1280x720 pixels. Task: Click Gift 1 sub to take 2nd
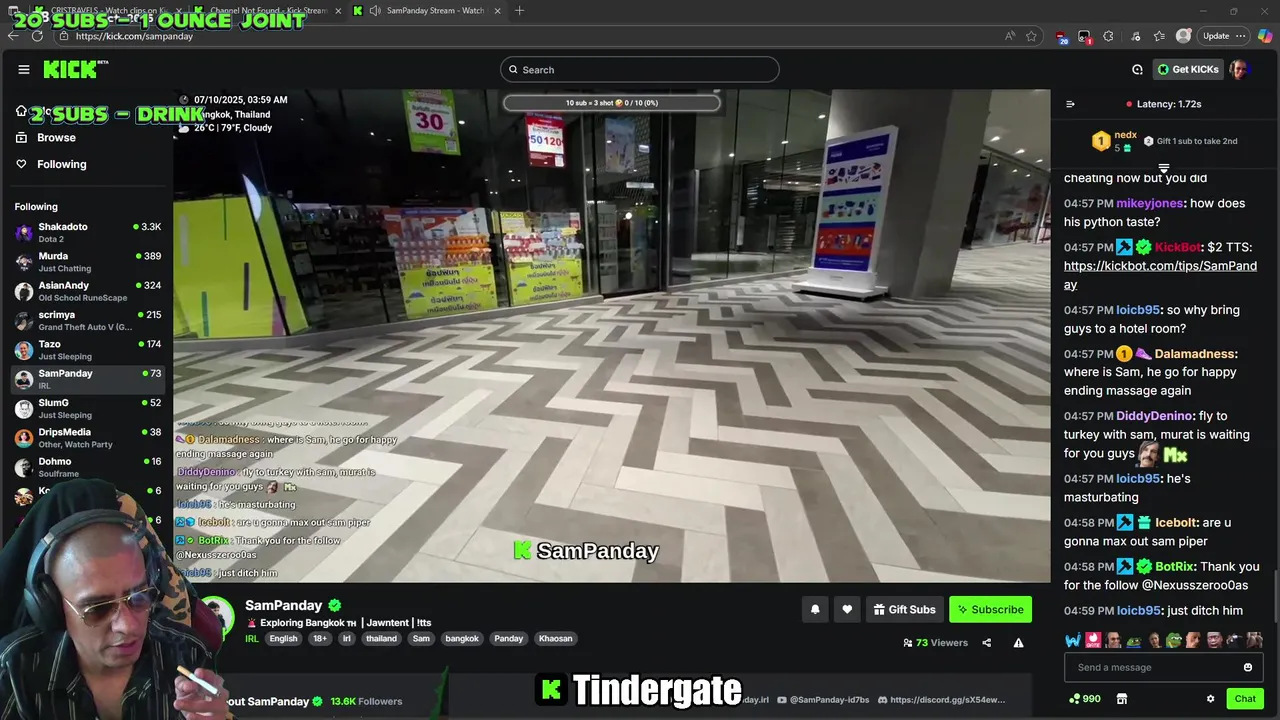1190,141
